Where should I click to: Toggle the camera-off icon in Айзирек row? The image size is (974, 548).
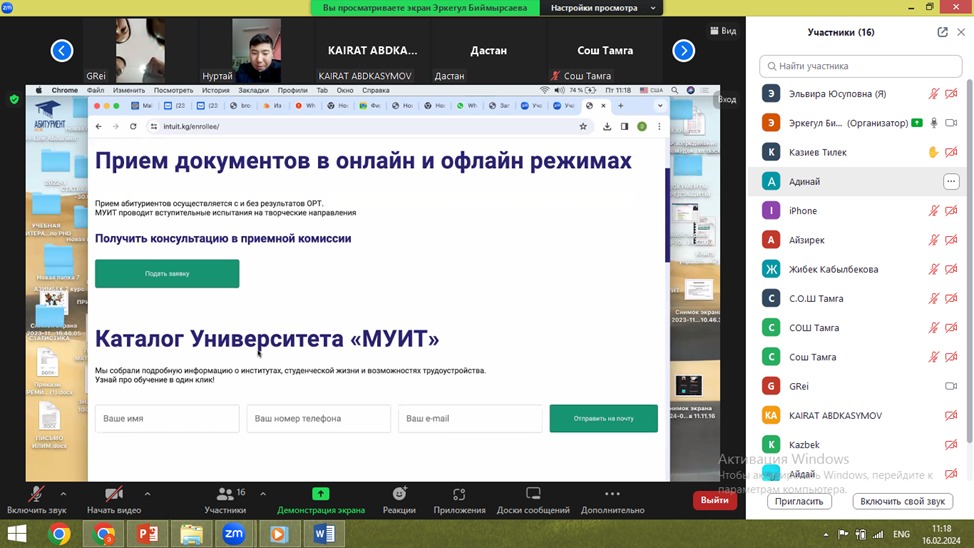coord(951,240)
